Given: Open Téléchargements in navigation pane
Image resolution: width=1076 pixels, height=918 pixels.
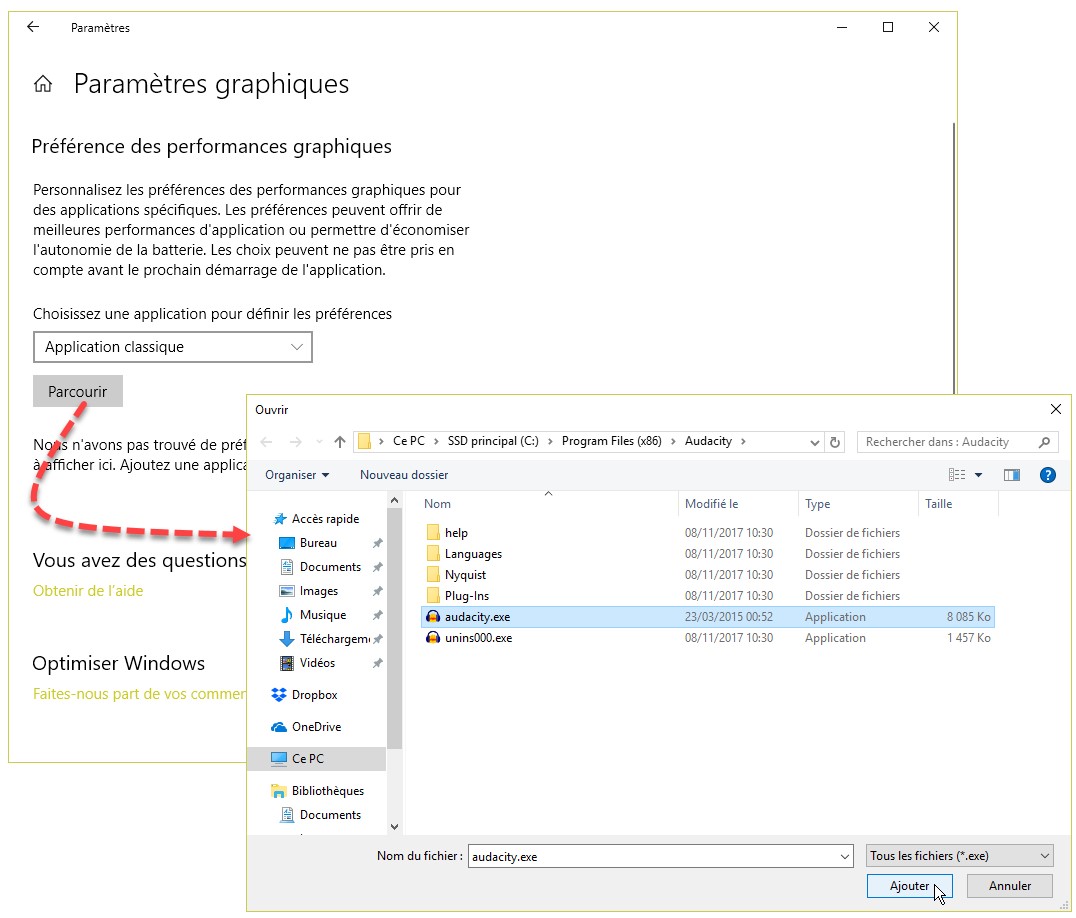Looking at the screenshot, I should coord(325,639).
